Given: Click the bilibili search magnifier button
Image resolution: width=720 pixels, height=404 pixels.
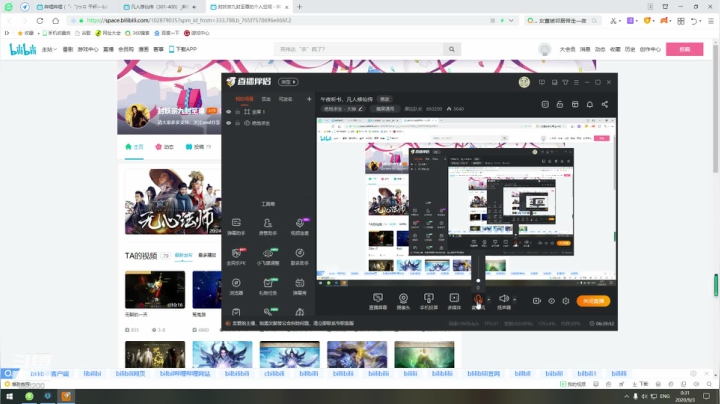Looking at the screenshot, I should click(452, 49).
